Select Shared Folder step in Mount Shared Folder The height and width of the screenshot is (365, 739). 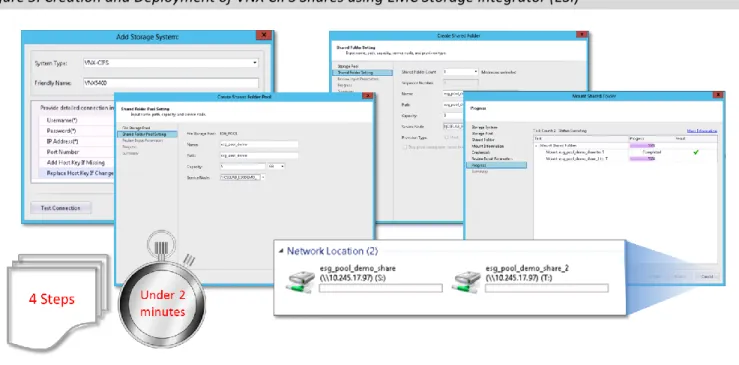point(483,140)
